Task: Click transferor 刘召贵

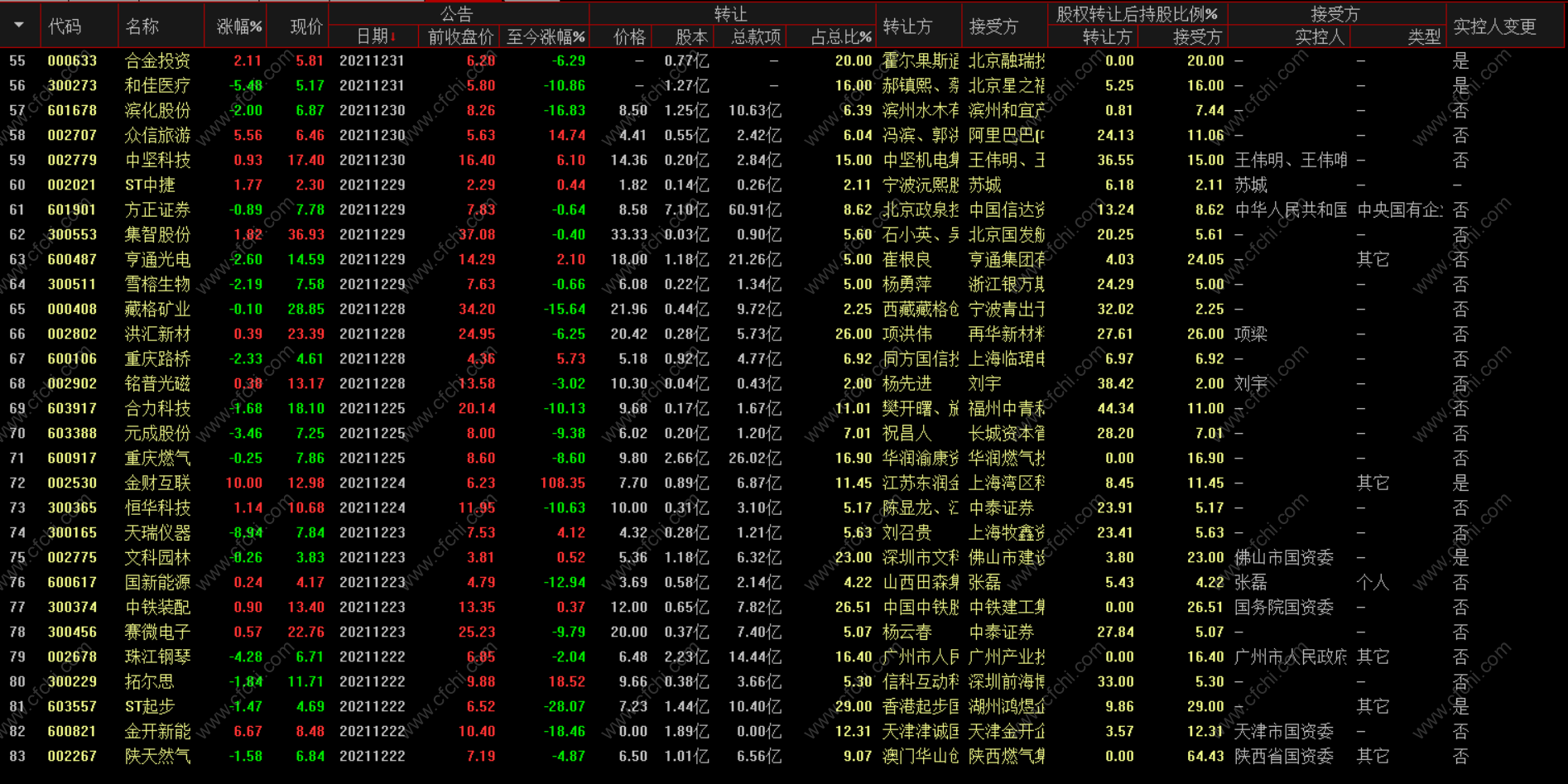Action: click(907, 532)
